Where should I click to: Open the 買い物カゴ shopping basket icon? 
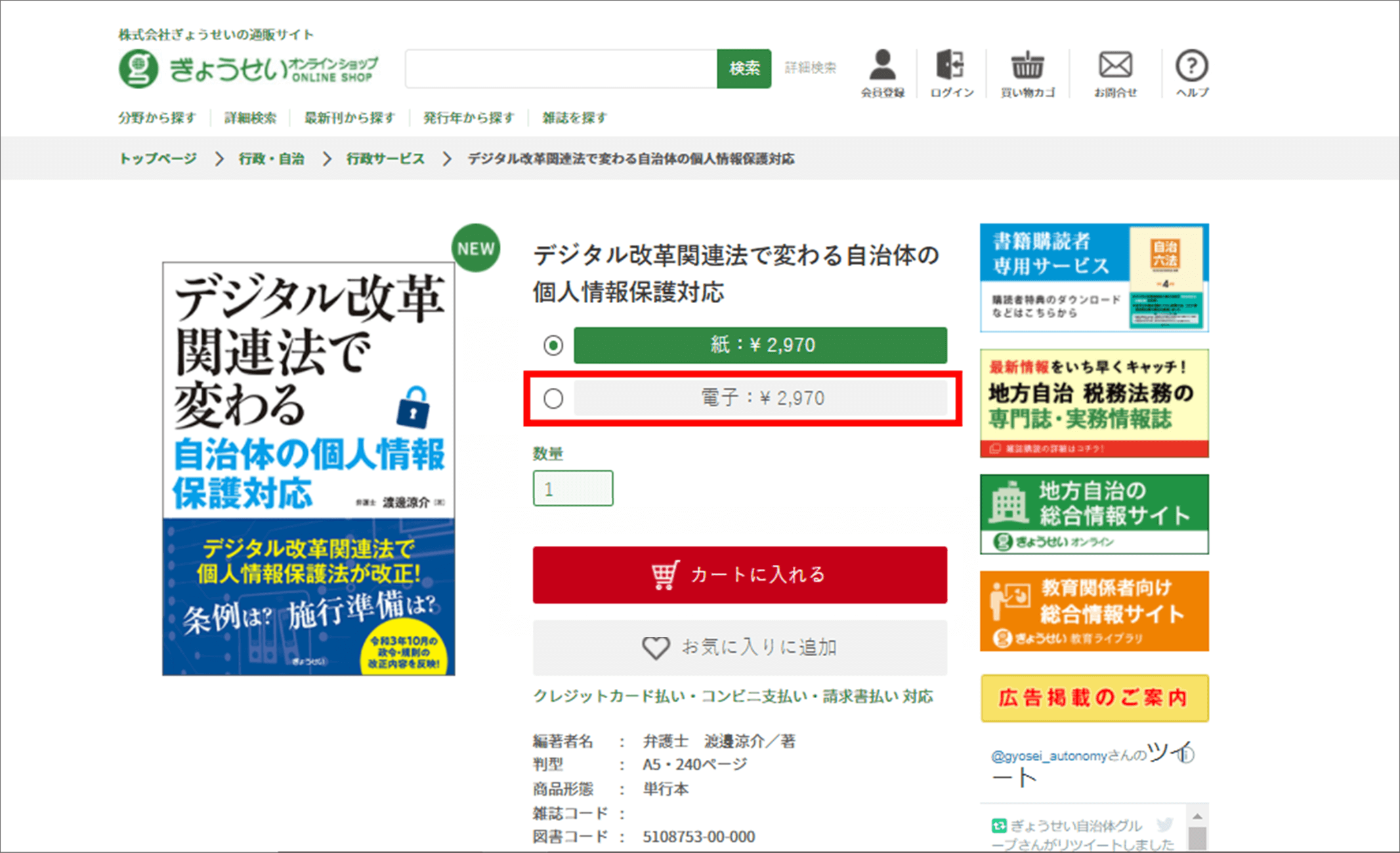coord(1027,73)
